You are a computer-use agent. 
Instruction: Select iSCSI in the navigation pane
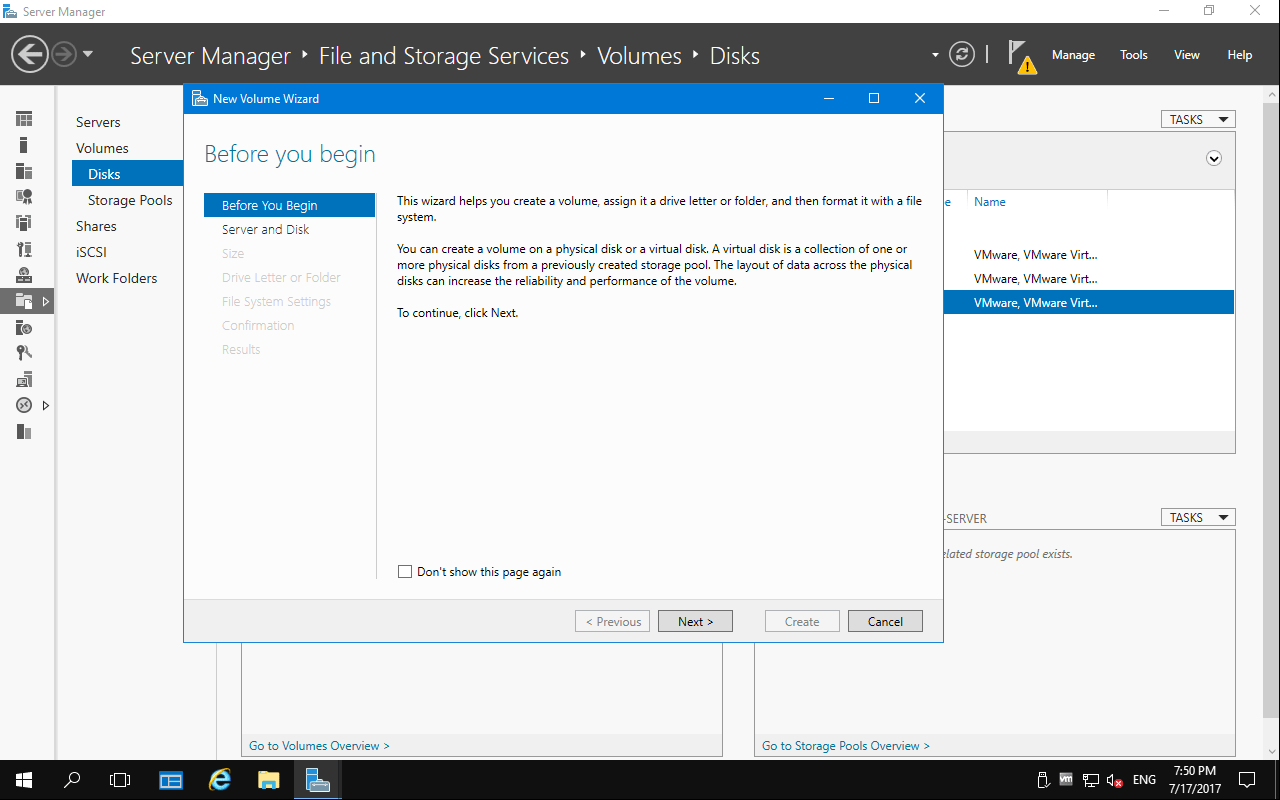(91, 252)
